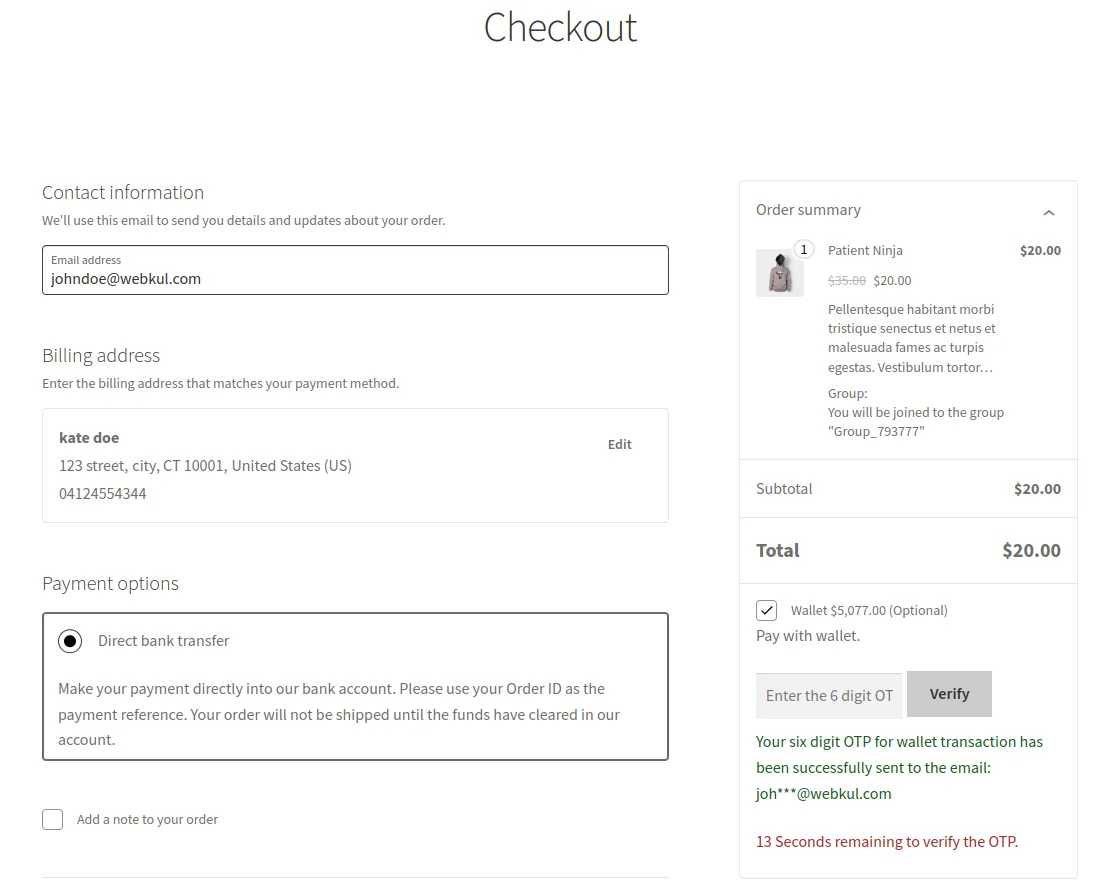1120x880 pixels.
Task: Select the crossed-out $35.00 original price
Action: pos(847,280)
